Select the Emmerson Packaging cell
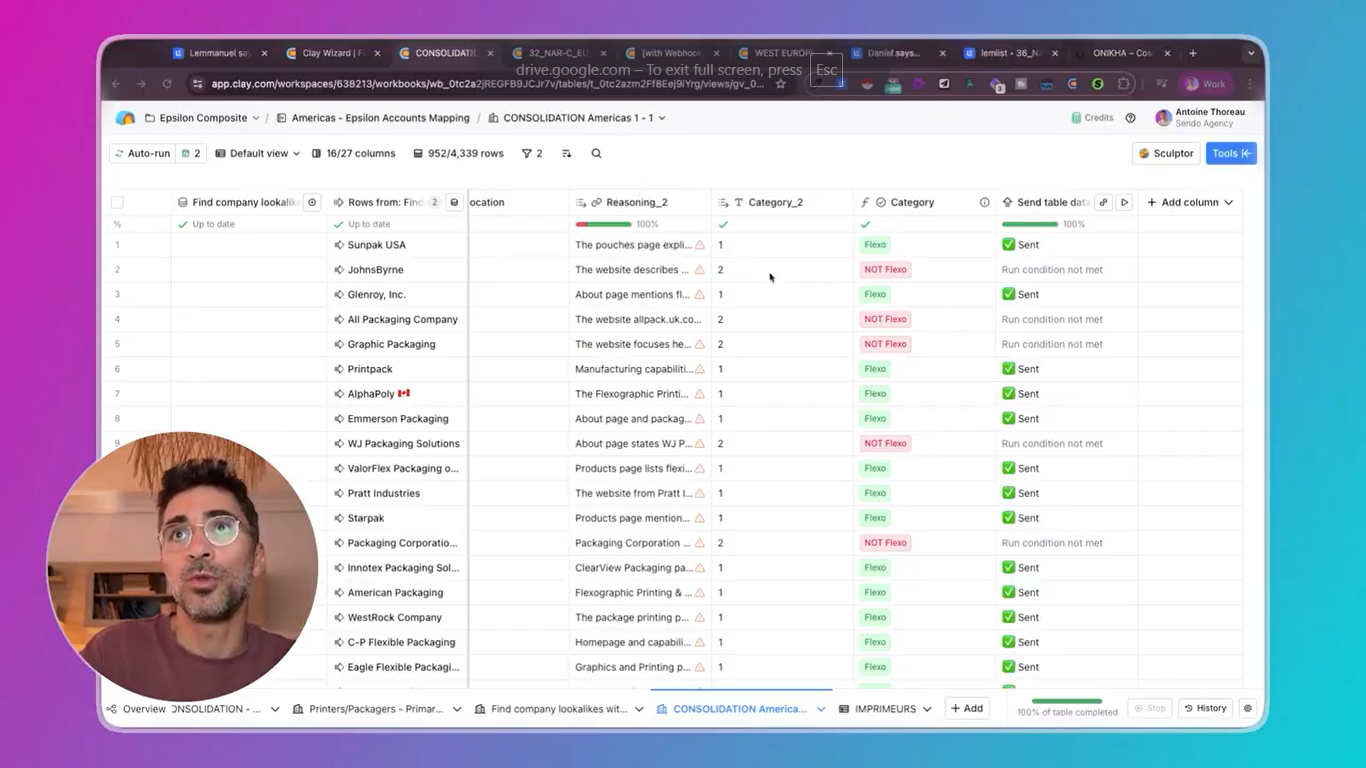 coord(398,419)
